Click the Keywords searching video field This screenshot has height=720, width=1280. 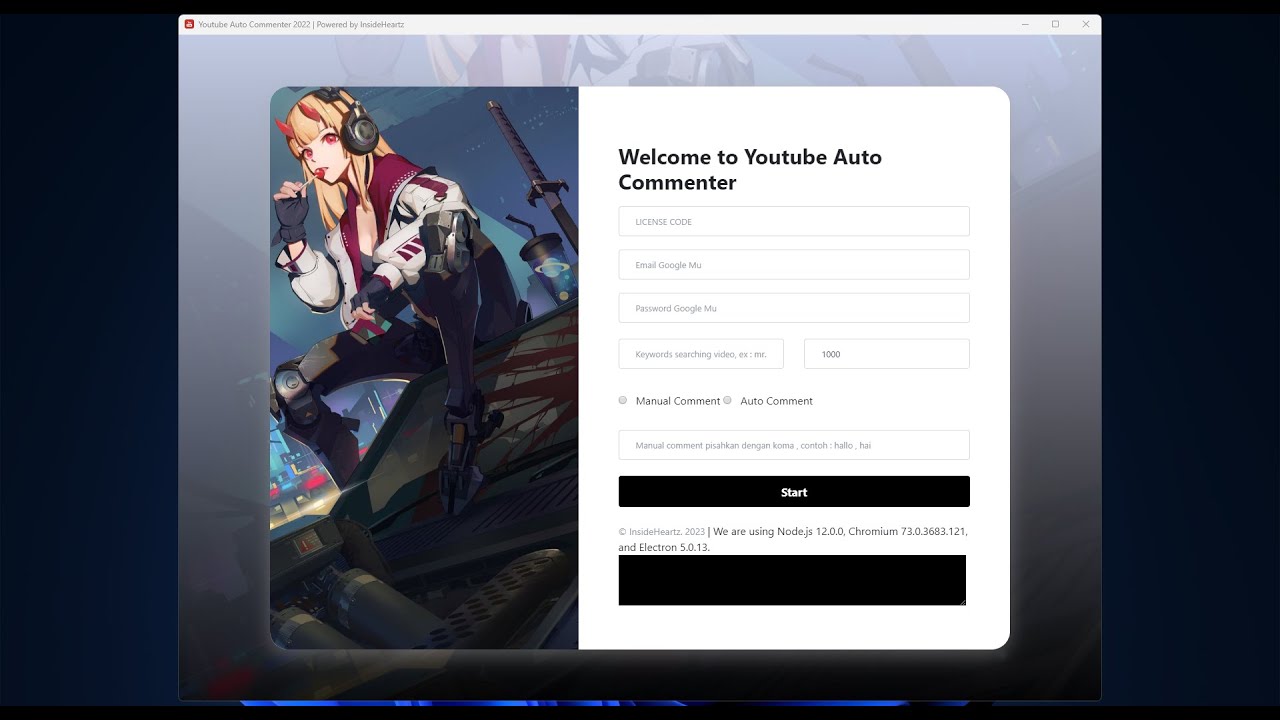click(x=701, y=354)
